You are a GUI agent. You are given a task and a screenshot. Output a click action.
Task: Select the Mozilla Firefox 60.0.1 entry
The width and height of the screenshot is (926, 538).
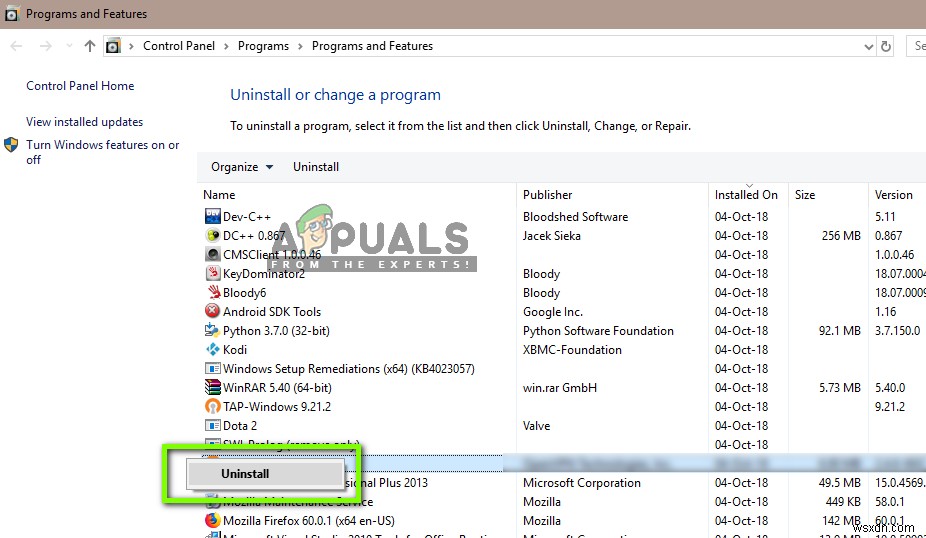[308, 521]
